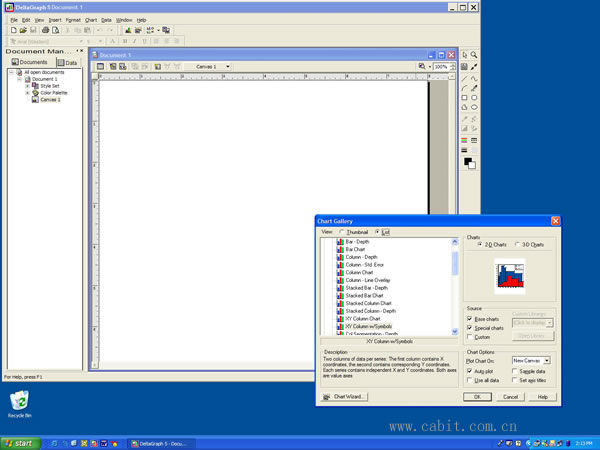Toggle the Base charts checkbox
This screenshot has width=600, height=450.
[x=470, y=319]
